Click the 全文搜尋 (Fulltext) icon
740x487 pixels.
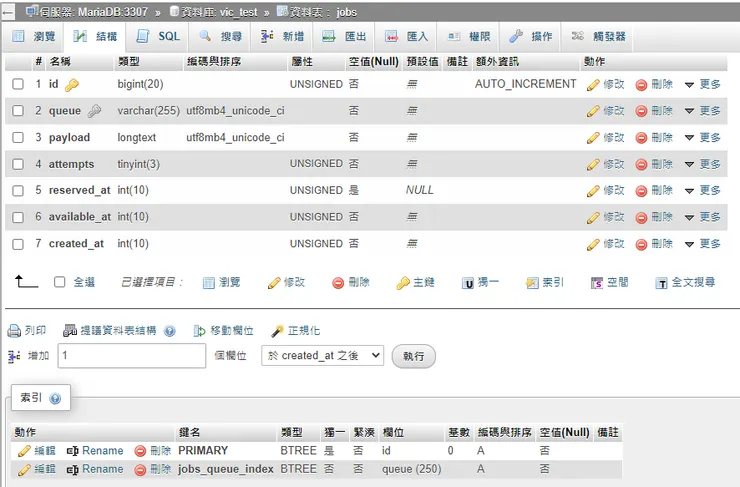click(662, 283)
